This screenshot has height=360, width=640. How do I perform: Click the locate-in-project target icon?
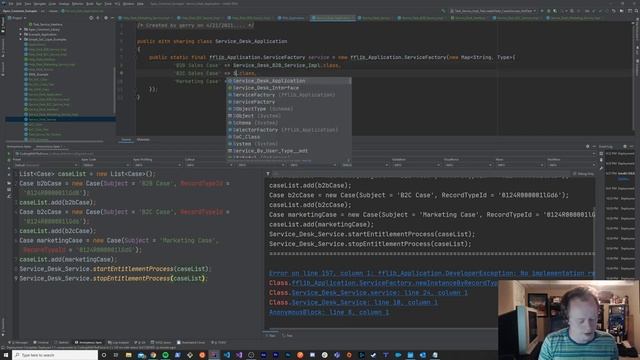click(x=91, y=18)
